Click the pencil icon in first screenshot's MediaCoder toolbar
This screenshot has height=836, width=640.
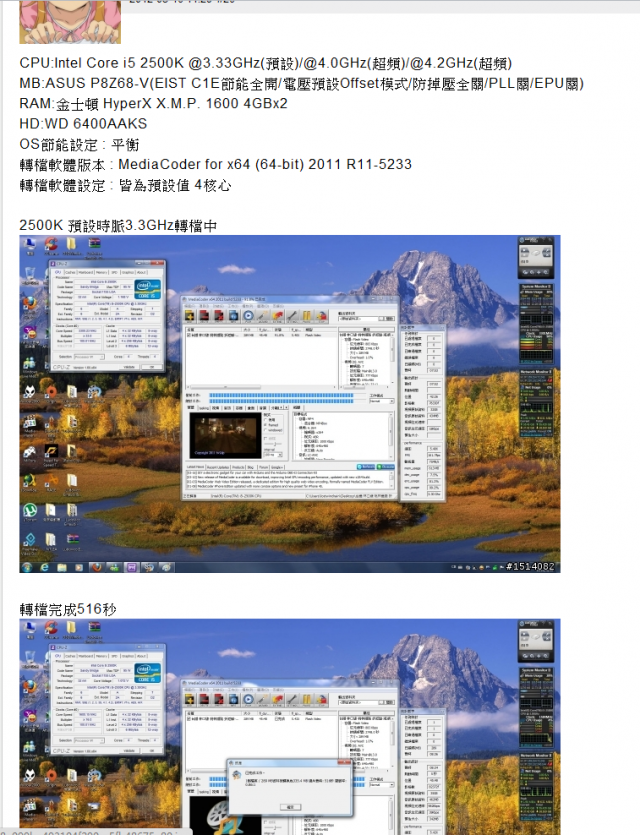263,316
